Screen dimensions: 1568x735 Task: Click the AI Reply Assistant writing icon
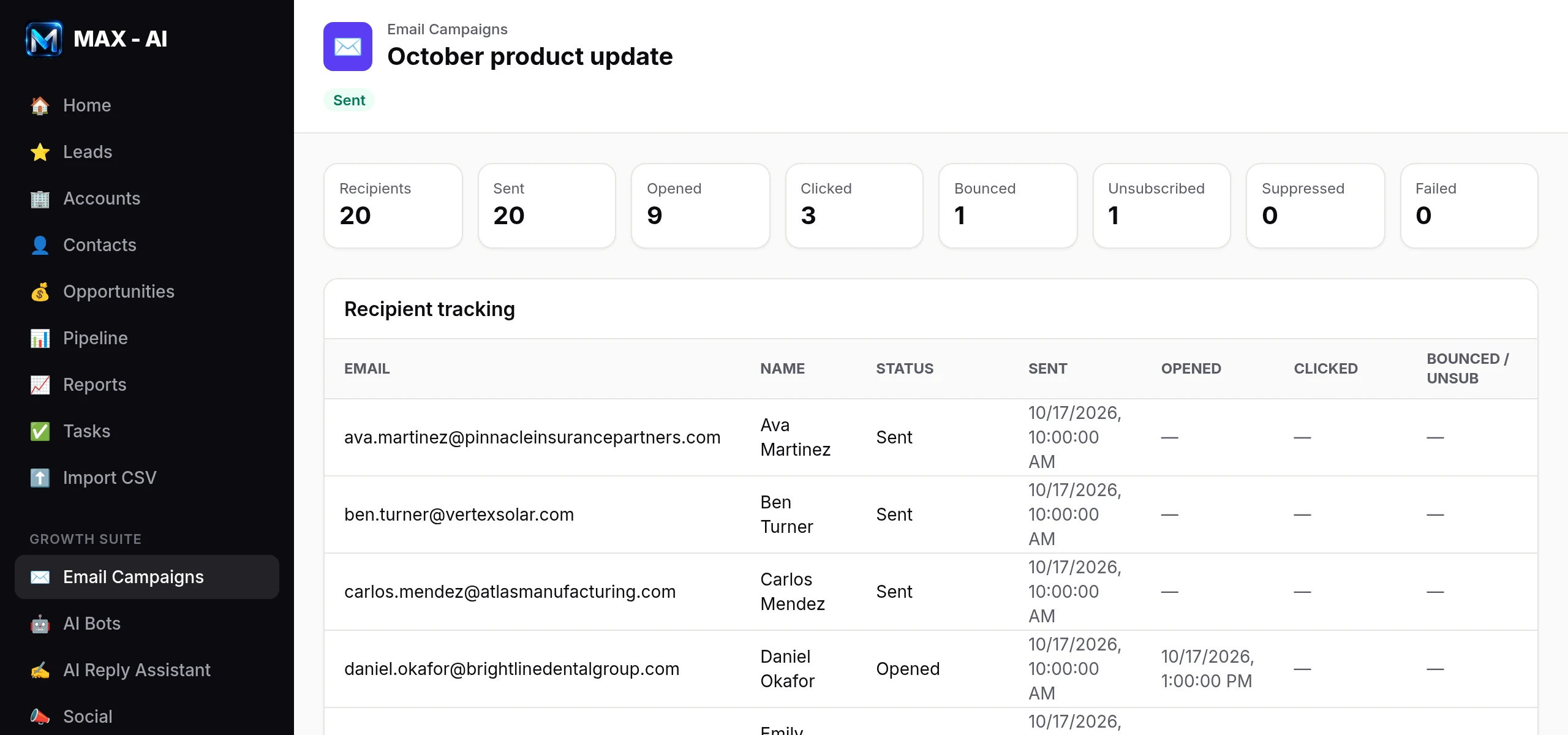coord(40,670)
